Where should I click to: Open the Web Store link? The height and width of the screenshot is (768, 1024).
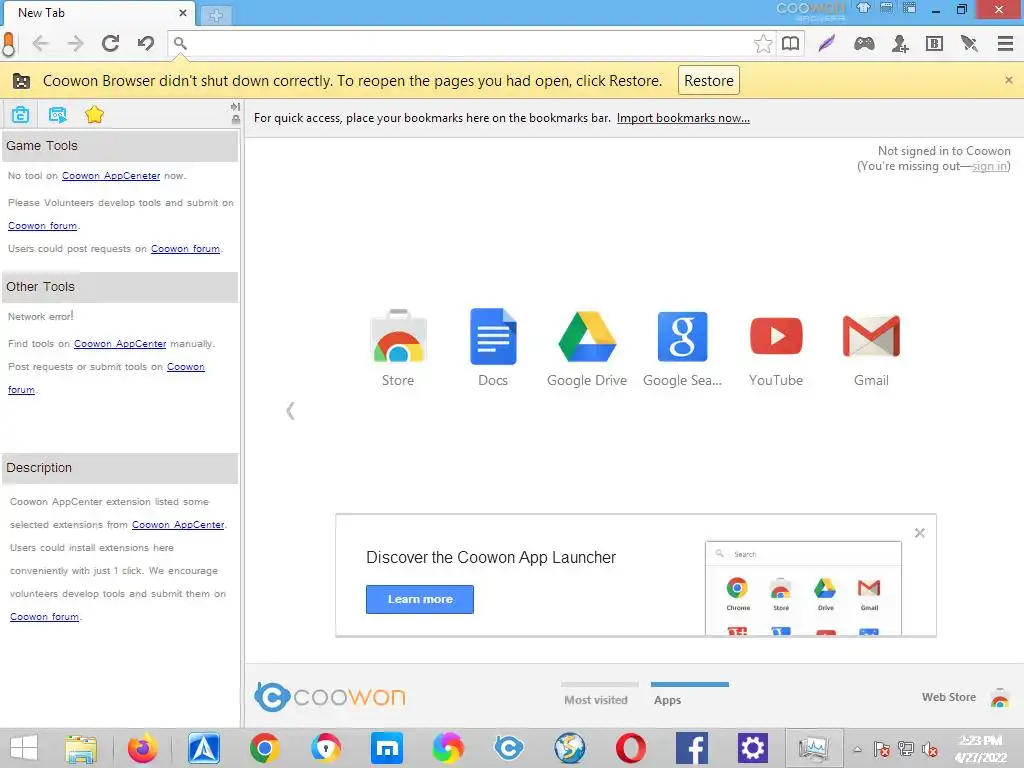(x=965, y=697)
